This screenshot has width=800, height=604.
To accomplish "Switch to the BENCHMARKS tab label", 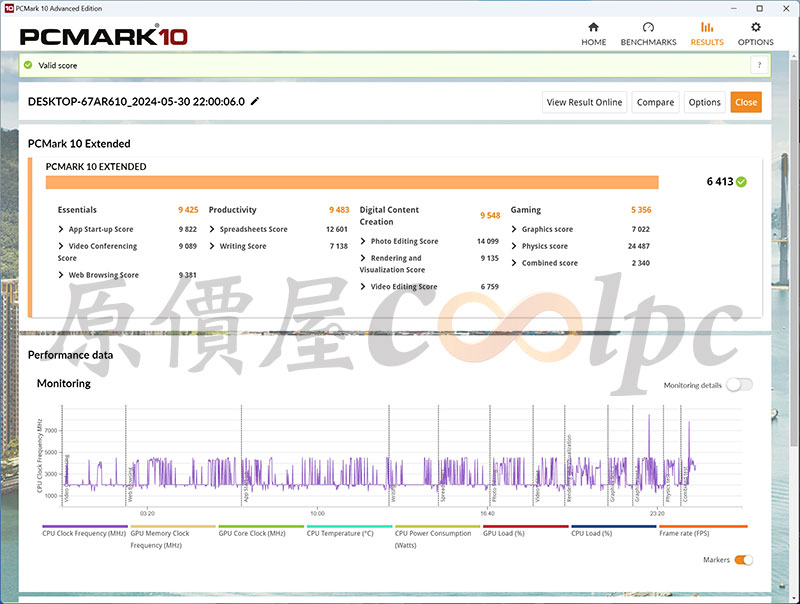I will (648, 42).
